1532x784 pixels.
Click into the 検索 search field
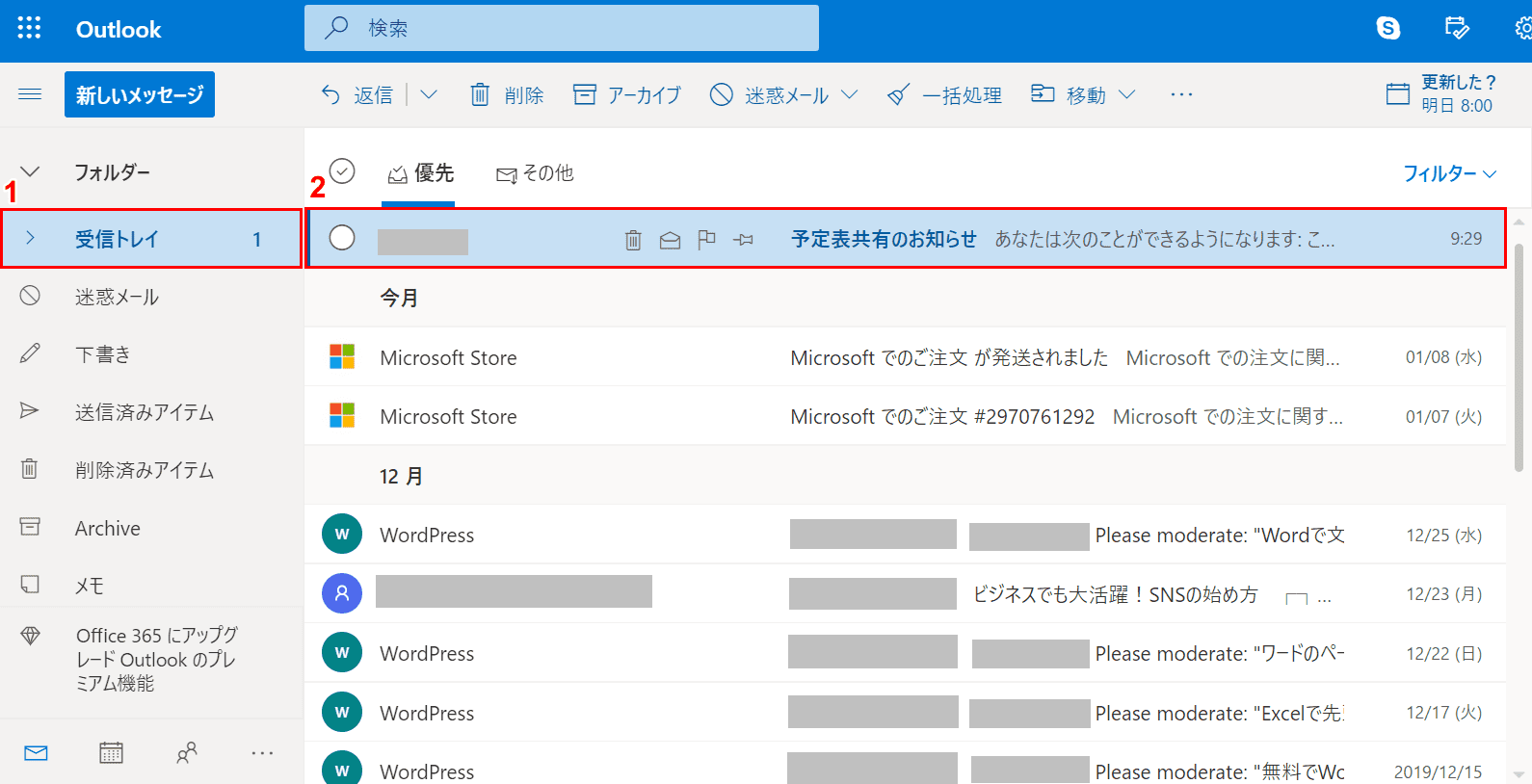click(x=562, y=28)
